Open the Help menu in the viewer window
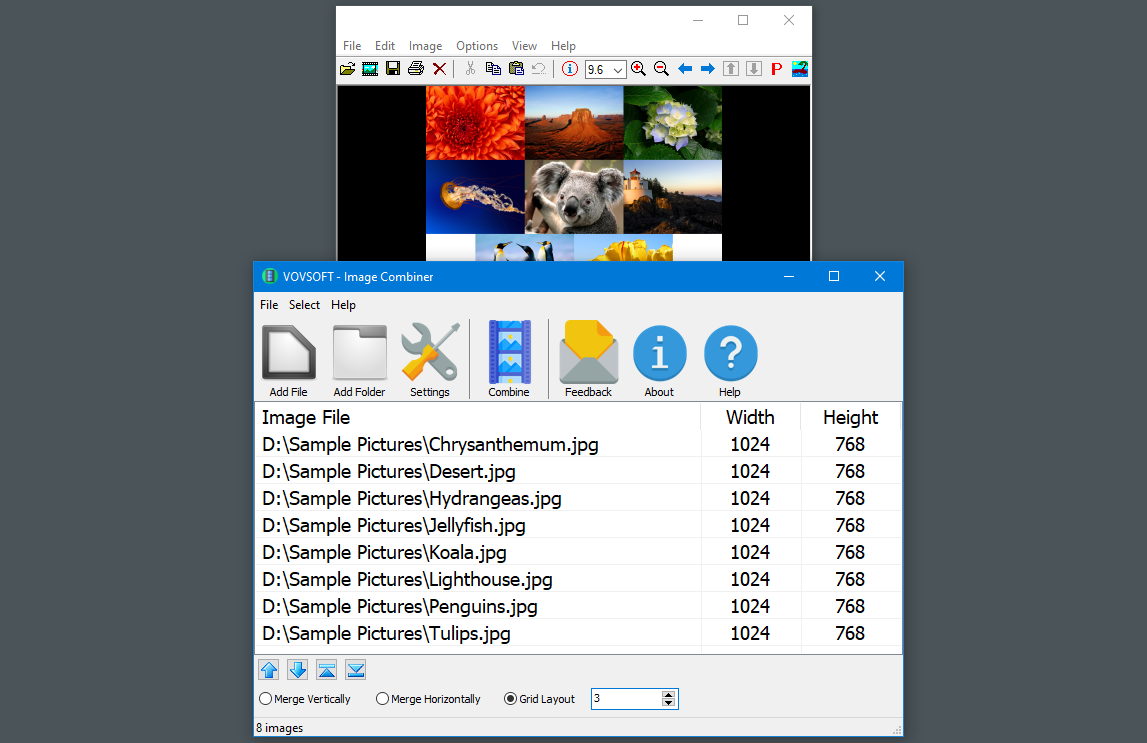Image resolution: width=1147 pixels, height=743 pixels. (563, 45)
